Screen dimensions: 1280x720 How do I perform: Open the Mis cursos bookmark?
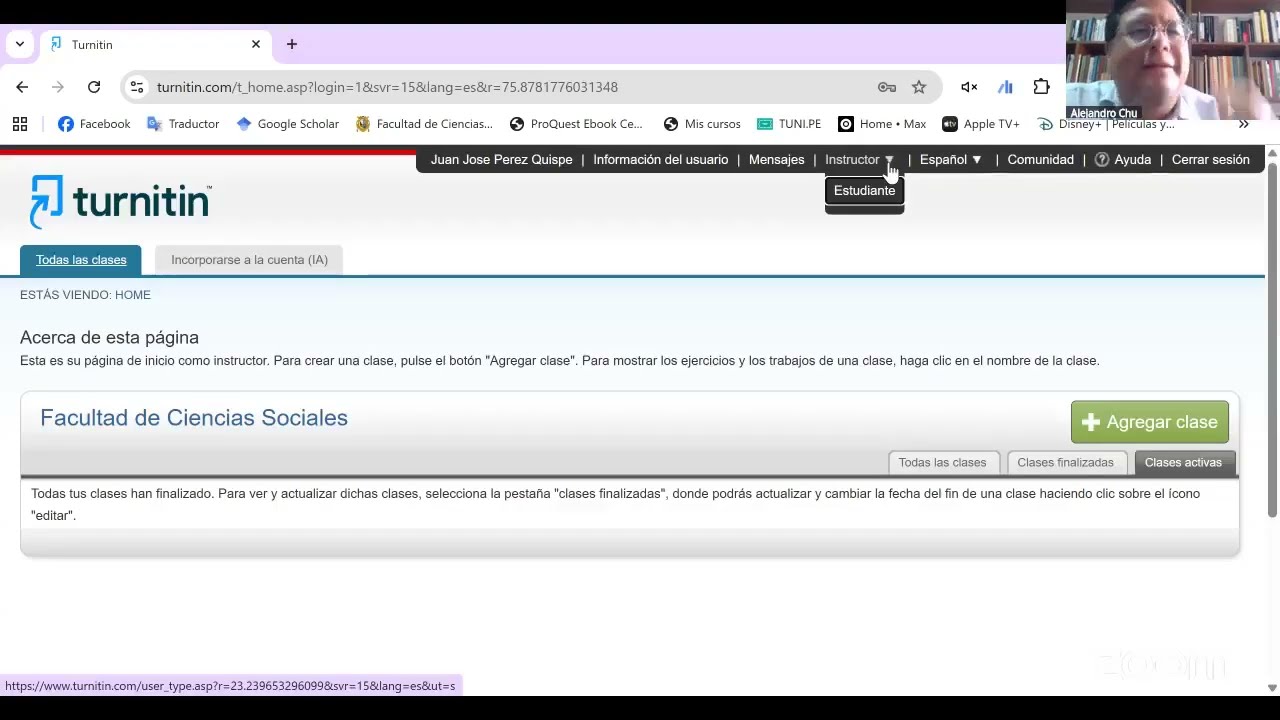[702, 124]
